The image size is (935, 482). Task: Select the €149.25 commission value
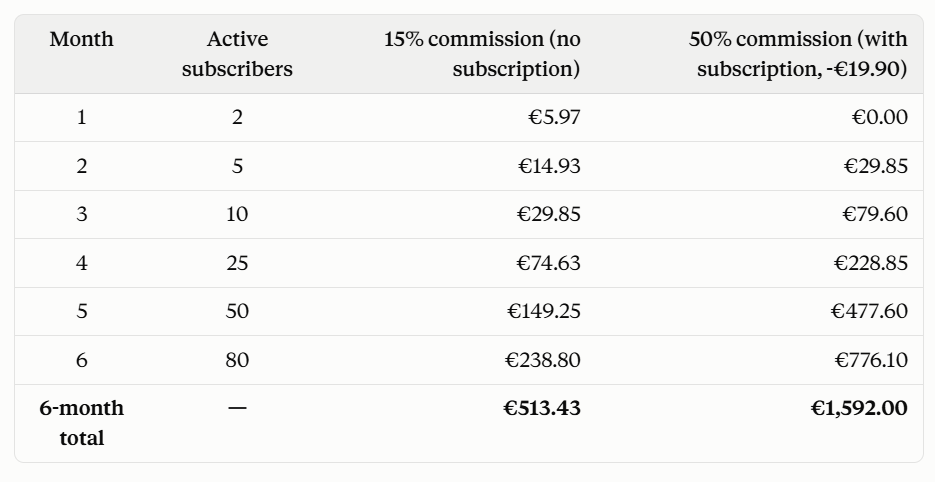click(x=544, y=311)
